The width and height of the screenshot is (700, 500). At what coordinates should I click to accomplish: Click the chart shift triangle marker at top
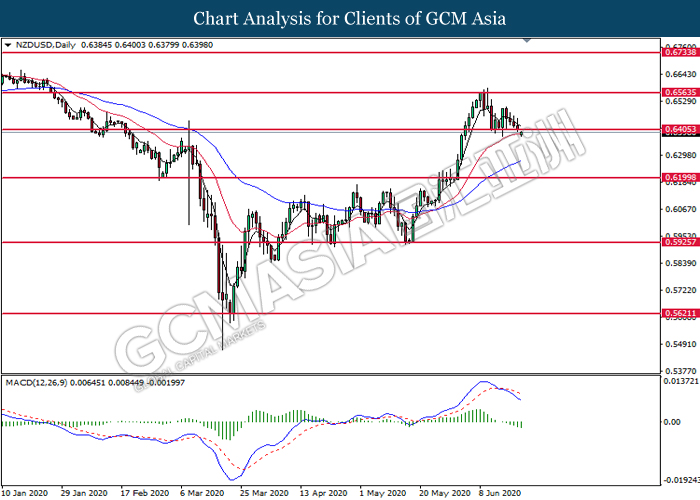point(527,40)
